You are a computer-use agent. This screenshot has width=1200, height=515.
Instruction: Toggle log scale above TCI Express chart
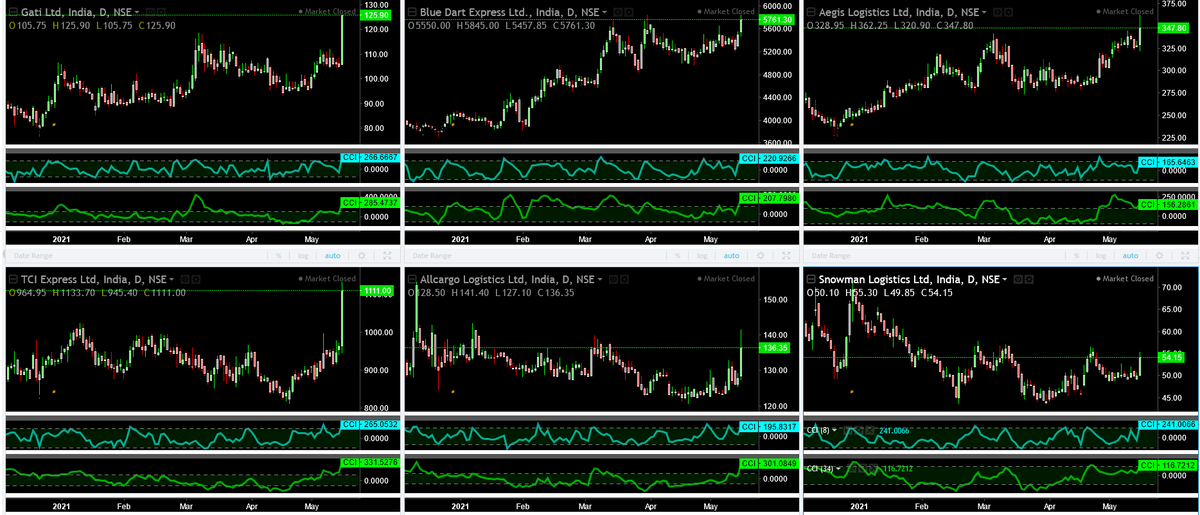coord(303,256)
